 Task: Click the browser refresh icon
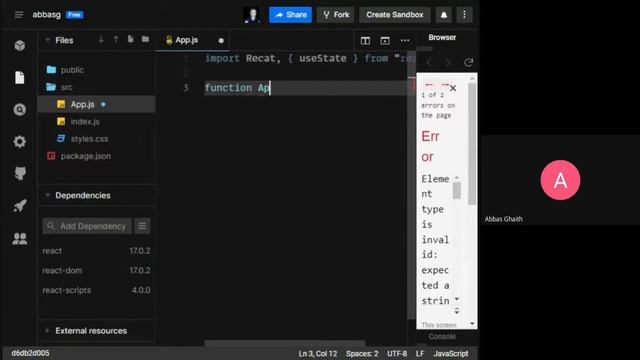pyautogui.click(x=469, y=62)
